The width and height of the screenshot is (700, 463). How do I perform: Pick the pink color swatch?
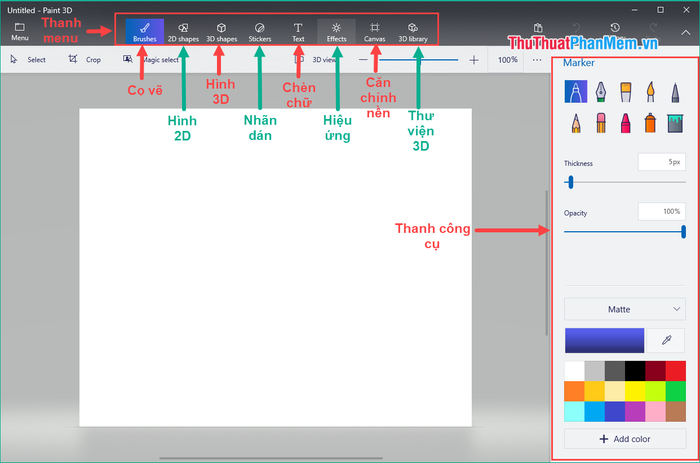[655, 412]
